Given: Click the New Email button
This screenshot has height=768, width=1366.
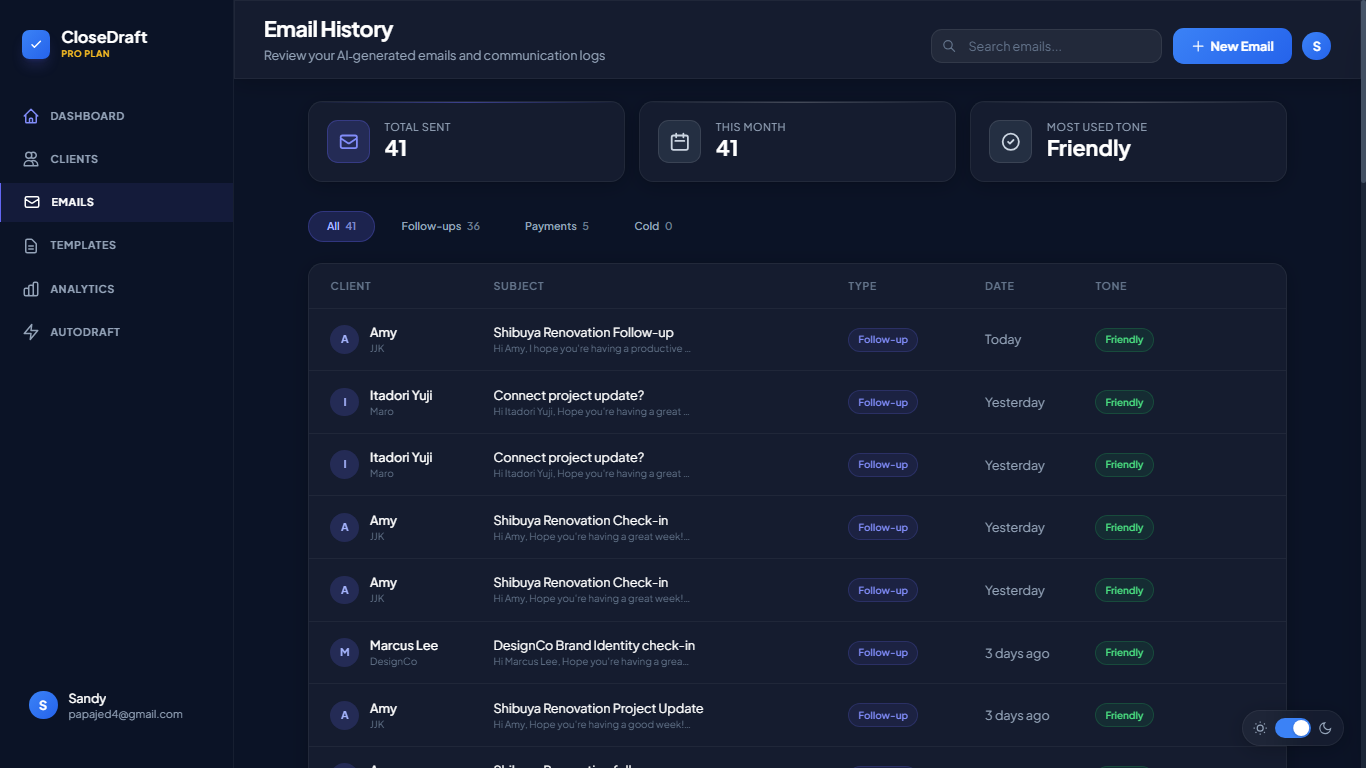Looking at the screenshot, I should pyautogui.click(x=1232, y=46).
